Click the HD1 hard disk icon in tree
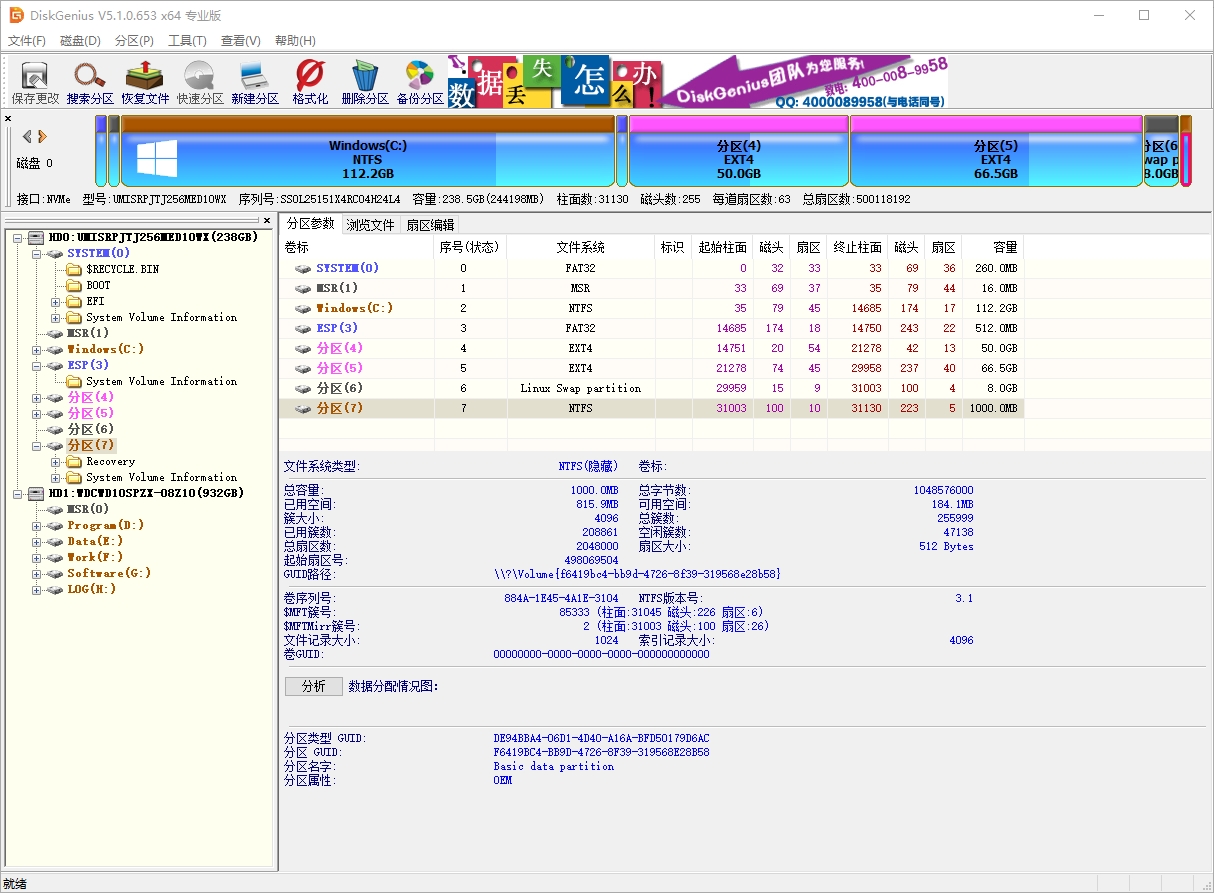The height and width of the screenshot is (893, 1214). tap(36, 493)
